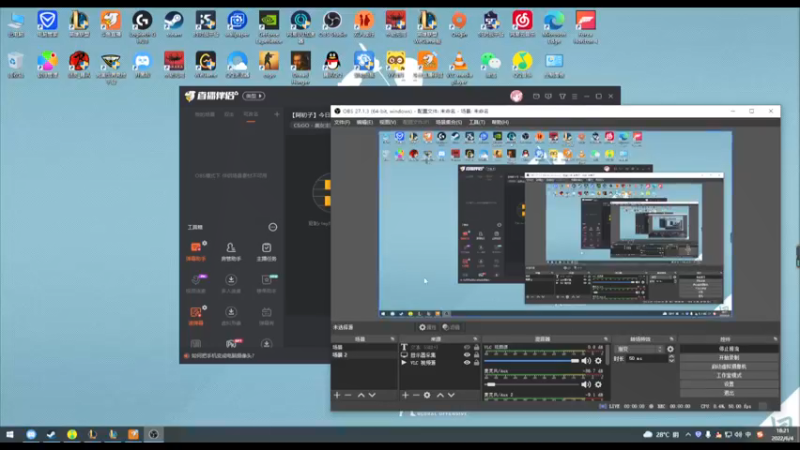Open OBS Studio desktop shortcut
The image size is (800, 450).
(x=332, y=24)
